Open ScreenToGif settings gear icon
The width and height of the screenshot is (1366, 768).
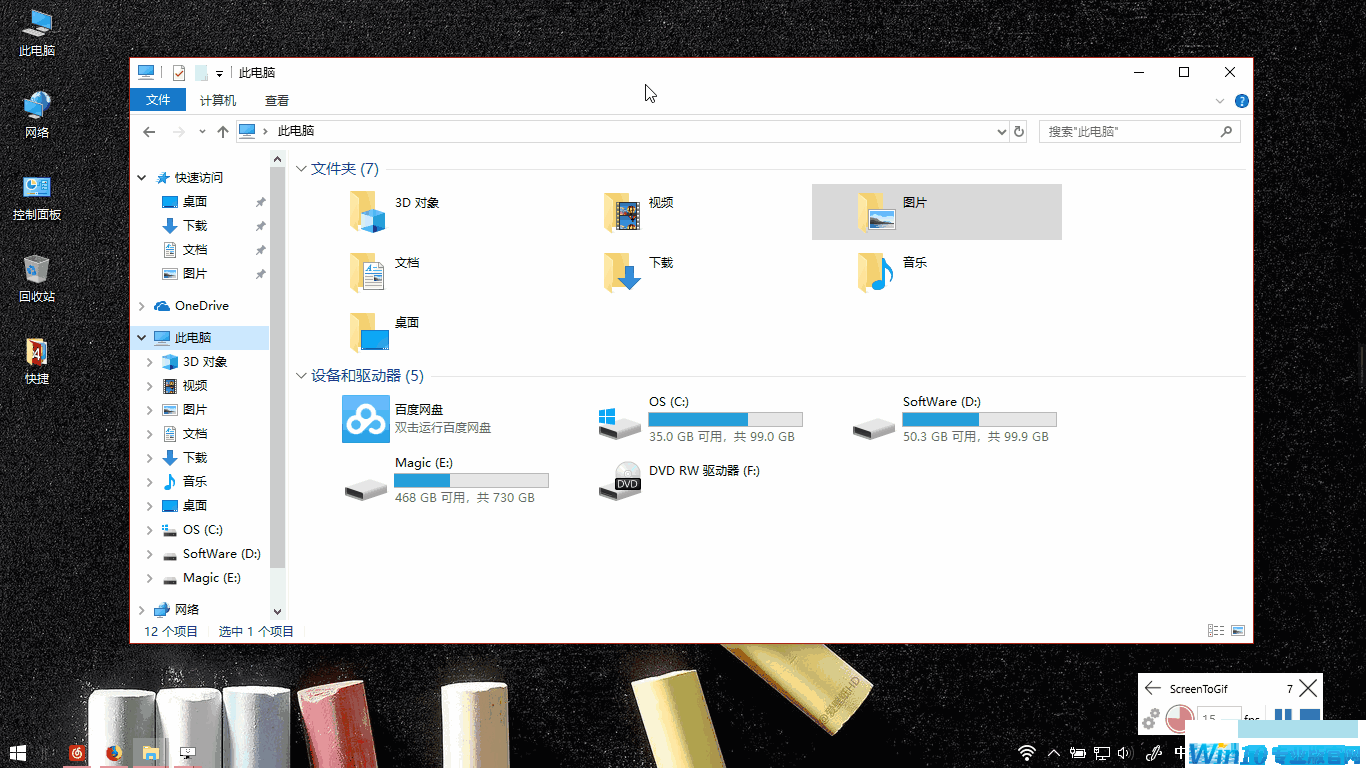pos(1151,718)
